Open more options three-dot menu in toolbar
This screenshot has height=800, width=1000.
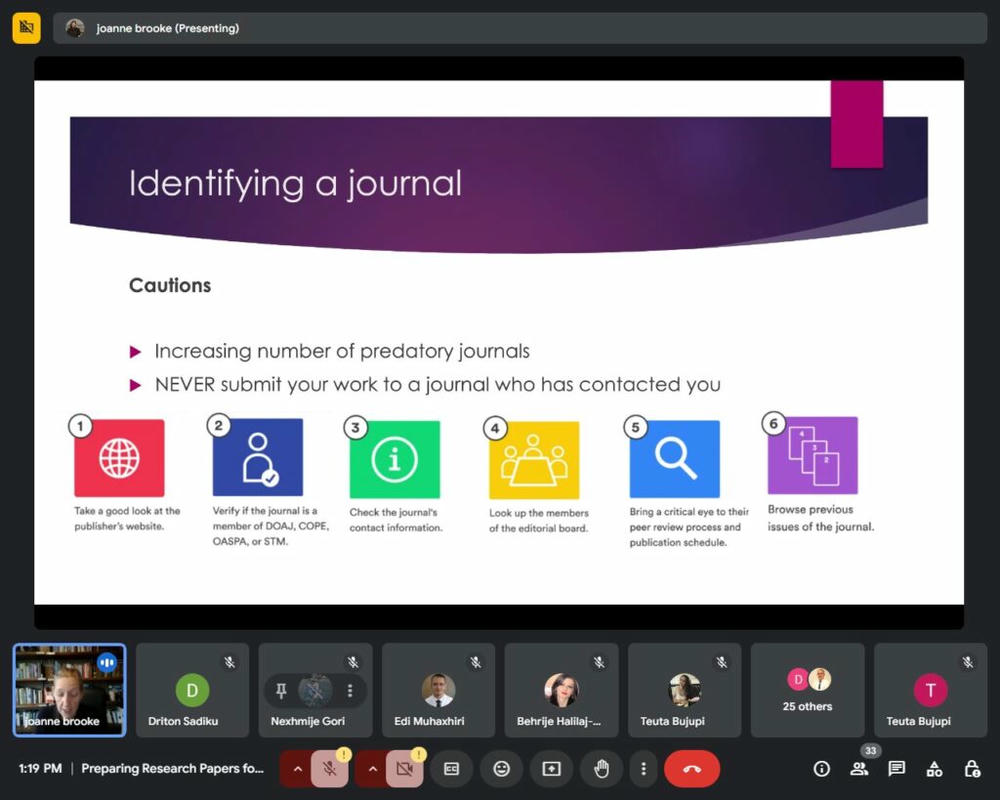(643, 769)
